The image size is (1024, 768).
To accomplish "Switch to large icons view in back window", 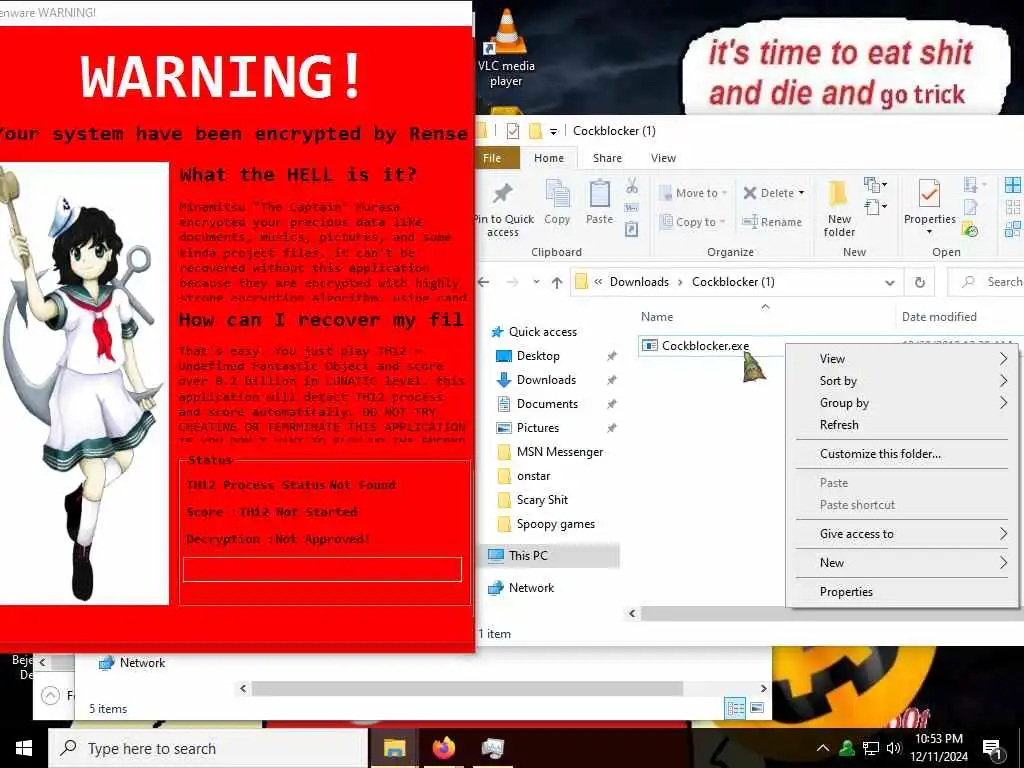I will click(x=757, y=708).
